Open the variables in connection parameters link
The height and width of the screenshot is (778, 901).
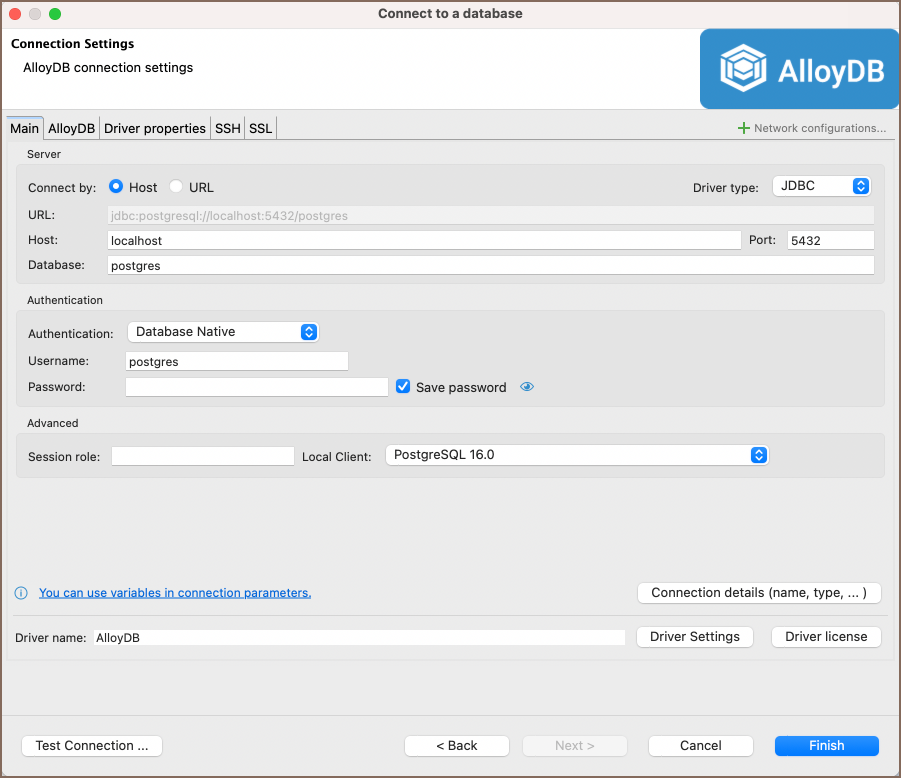point(175,593)
